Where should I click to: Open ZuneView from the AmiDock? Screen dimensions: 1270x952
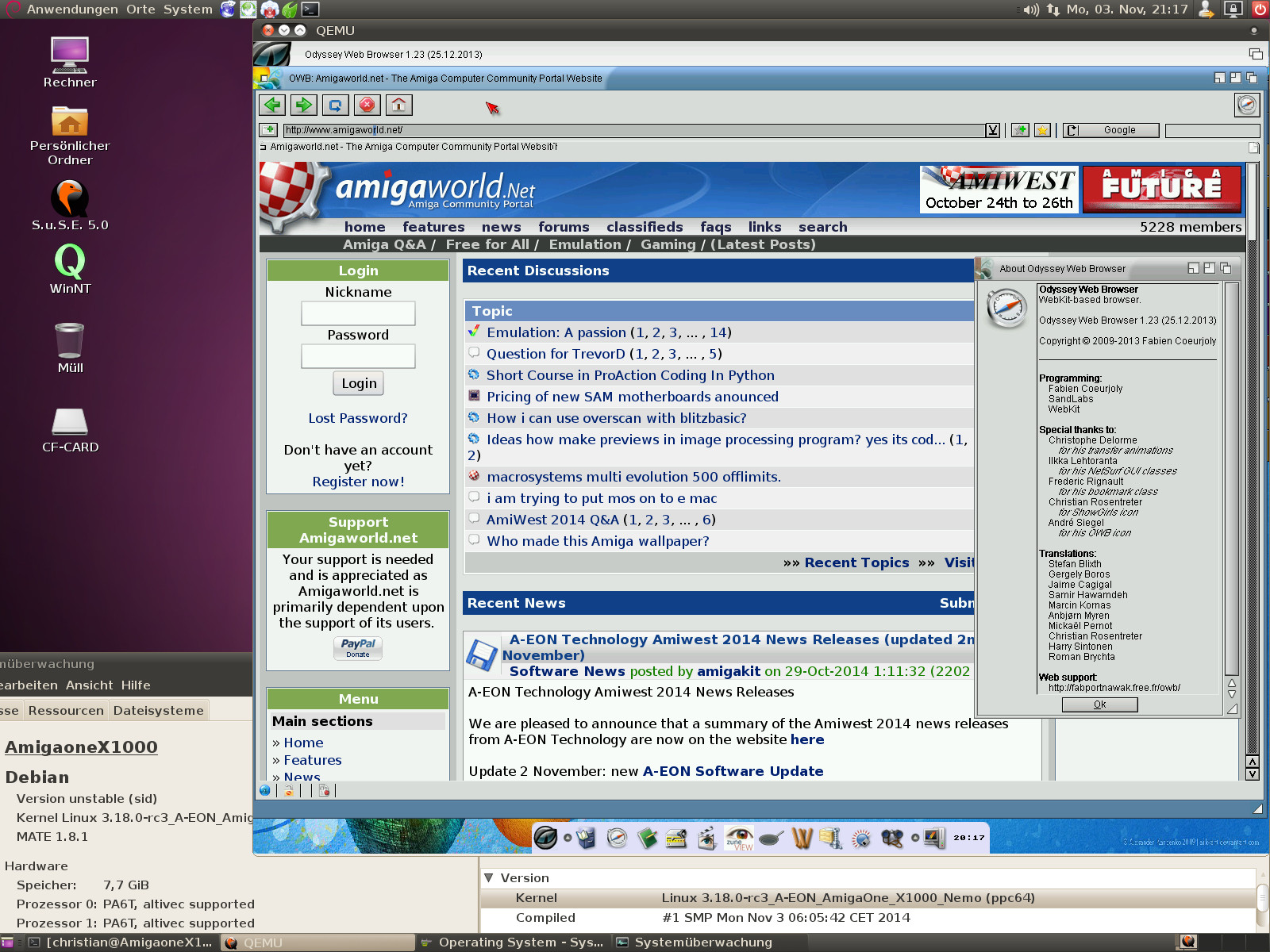click(x=739, y=838)
